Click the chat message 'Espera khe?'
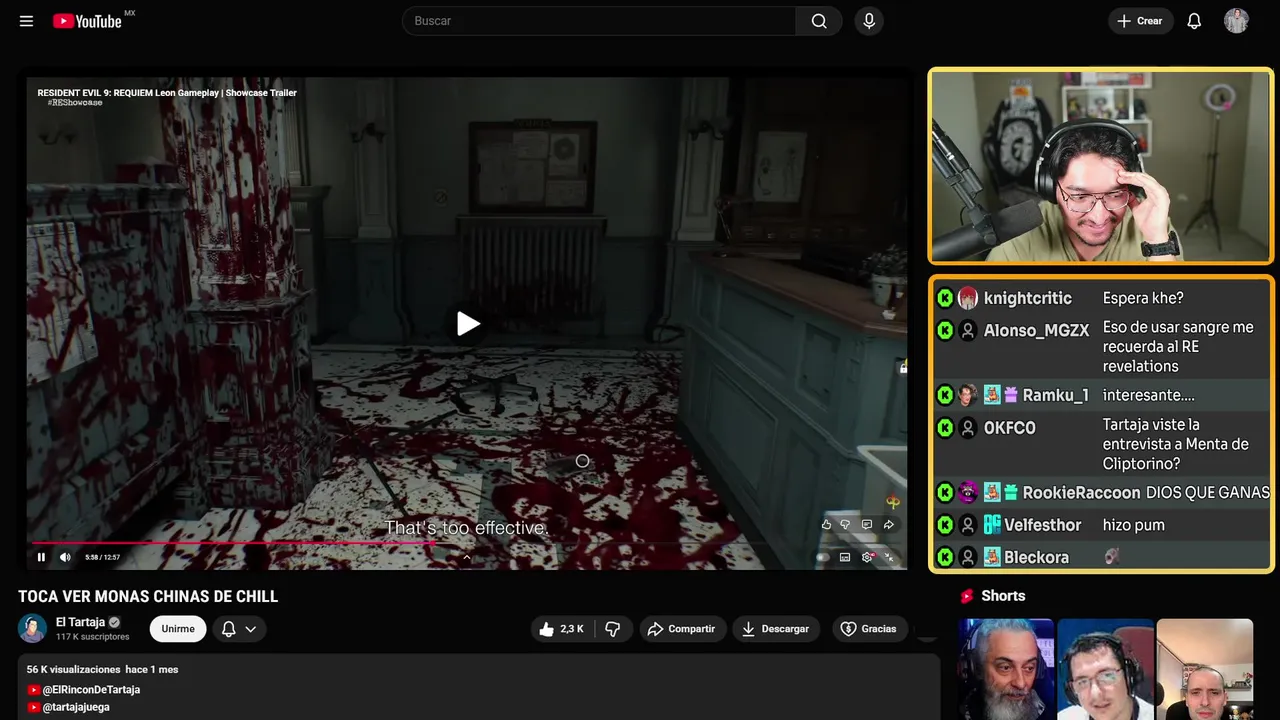Viewport: 1280px width, 720px height. [x=1143, y=298]
